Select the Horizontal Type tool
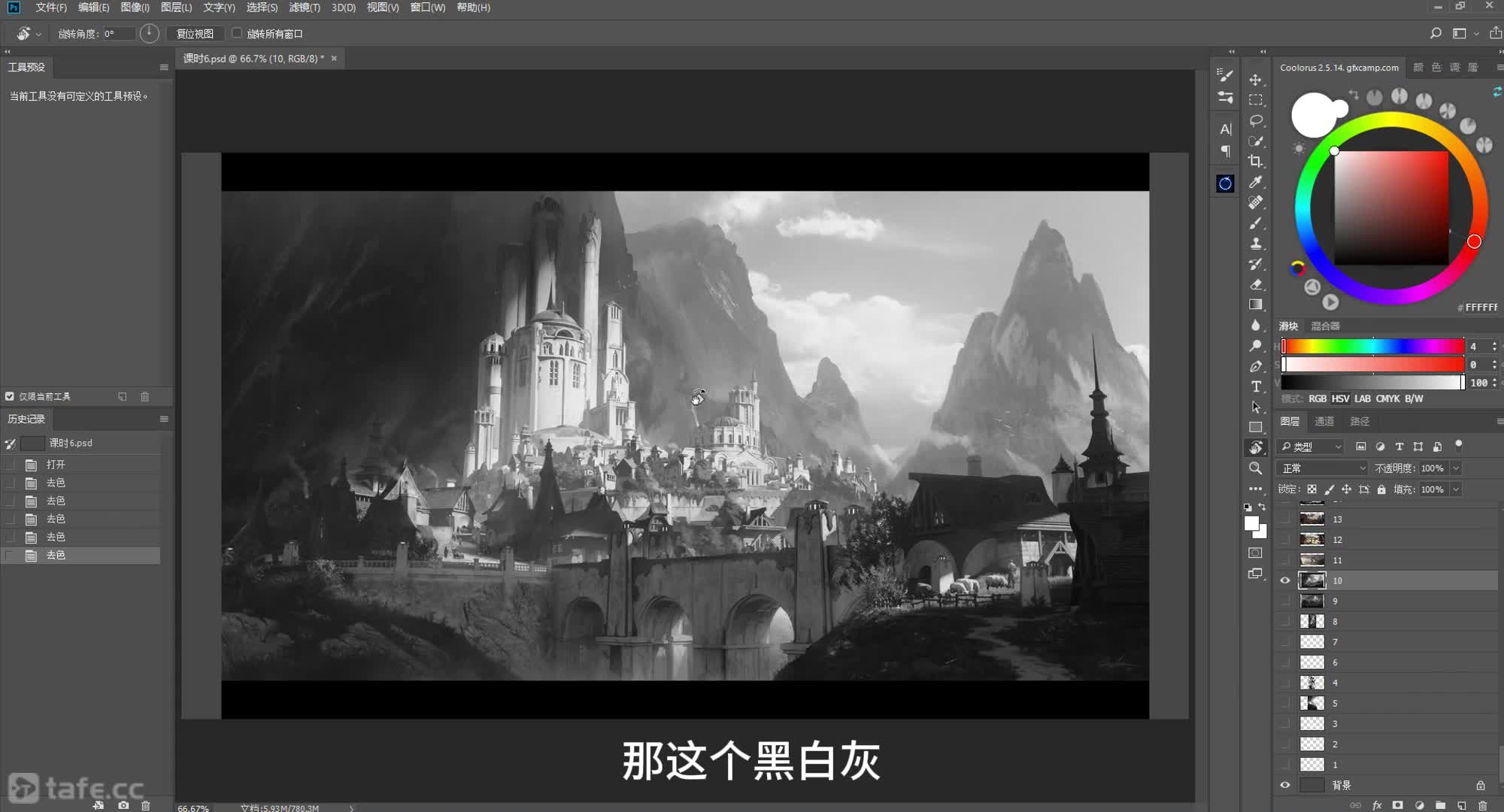 pyautogui.click(x=1255, y=386)
